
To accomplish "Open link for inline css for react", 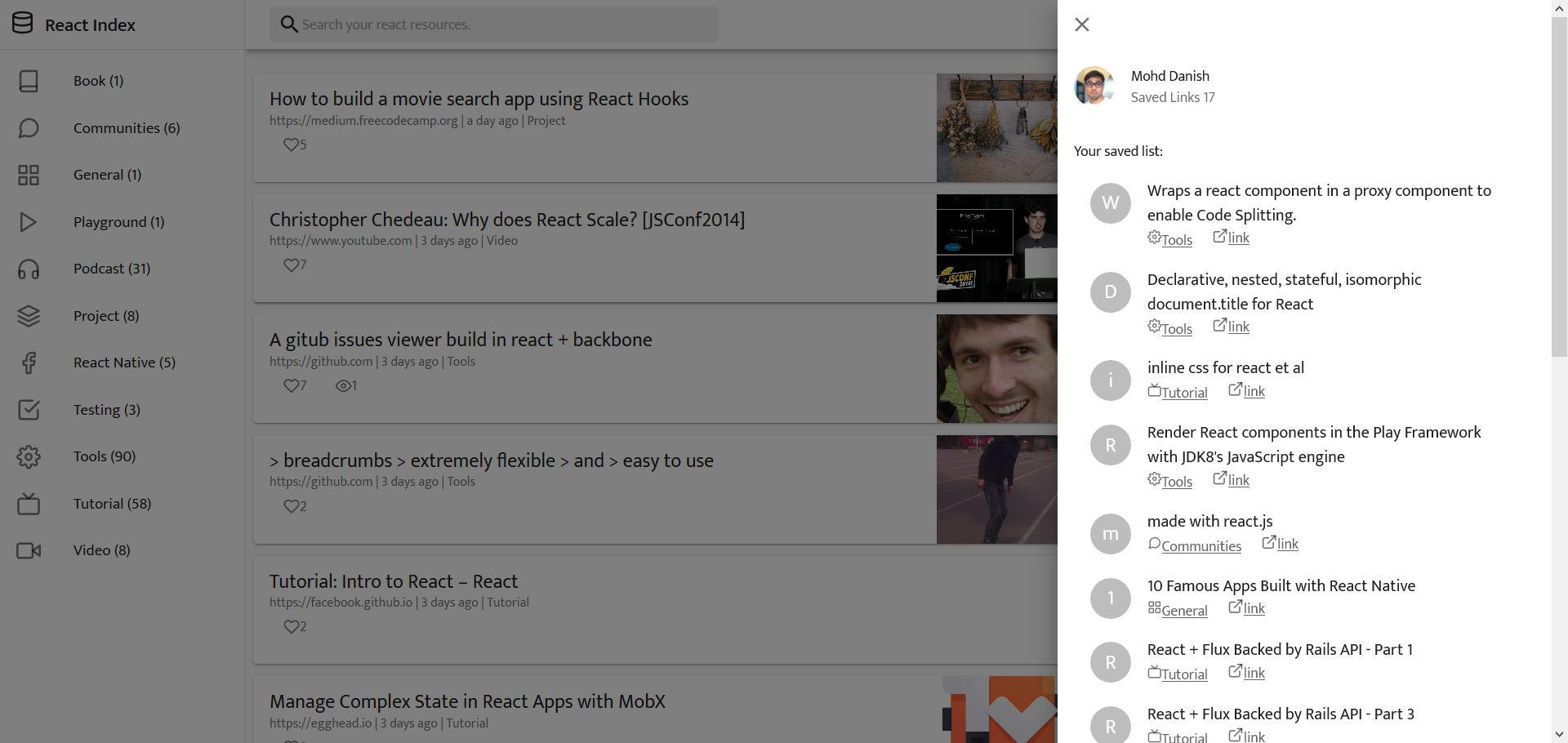I will [x=1247, y=391].
